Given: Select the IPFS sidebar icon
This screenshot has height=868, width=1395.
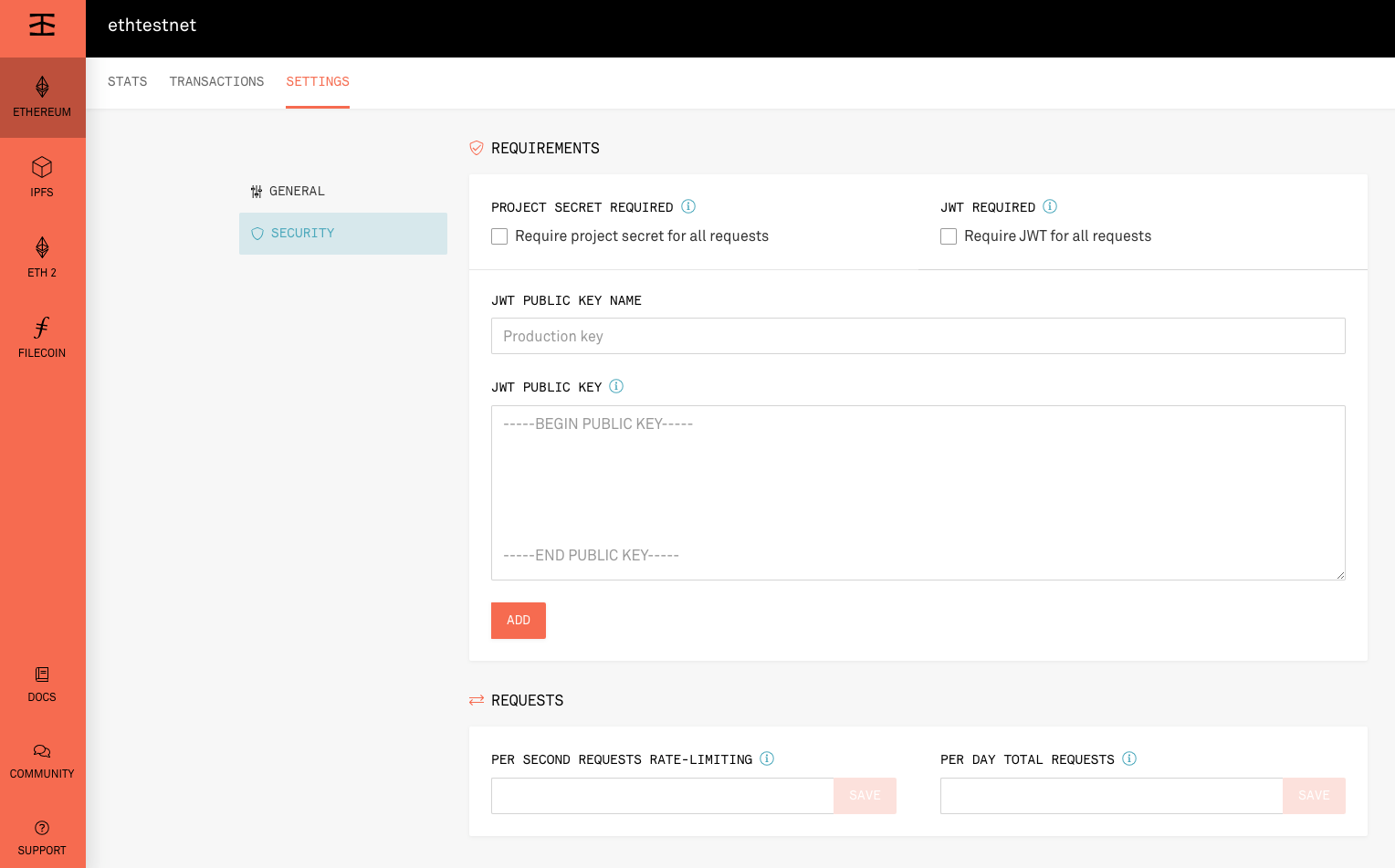Looking at the screenshot, I should point(42,177).
